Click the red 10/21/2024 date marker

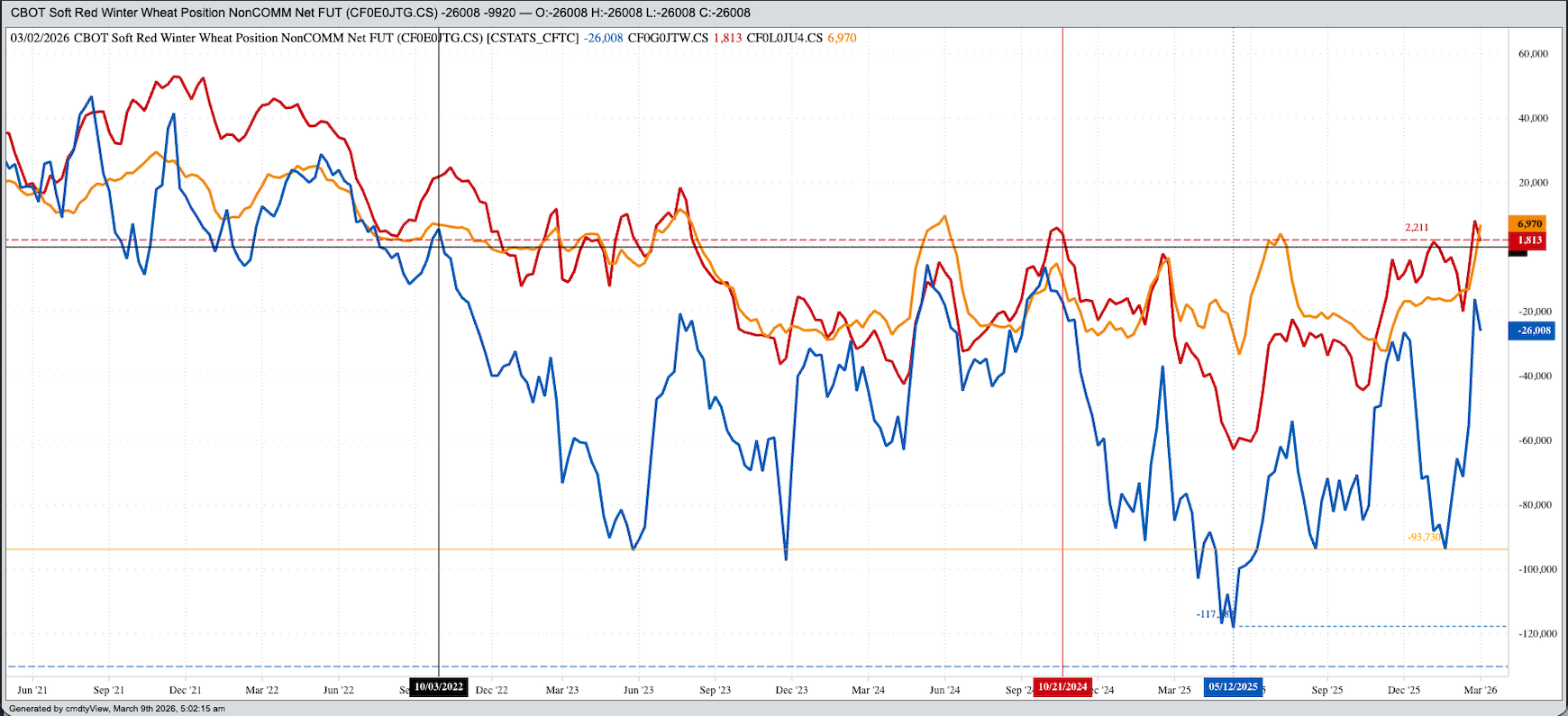(x=1063, y=687)
